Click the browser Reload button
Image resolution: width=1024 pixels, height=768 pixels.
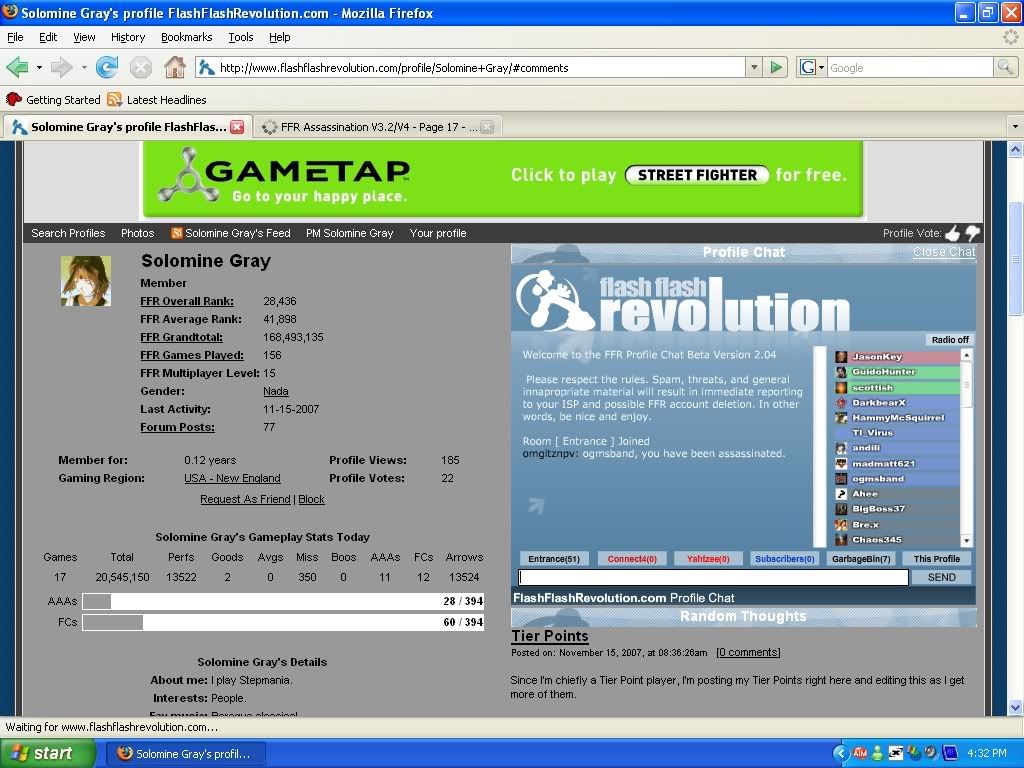107,68
